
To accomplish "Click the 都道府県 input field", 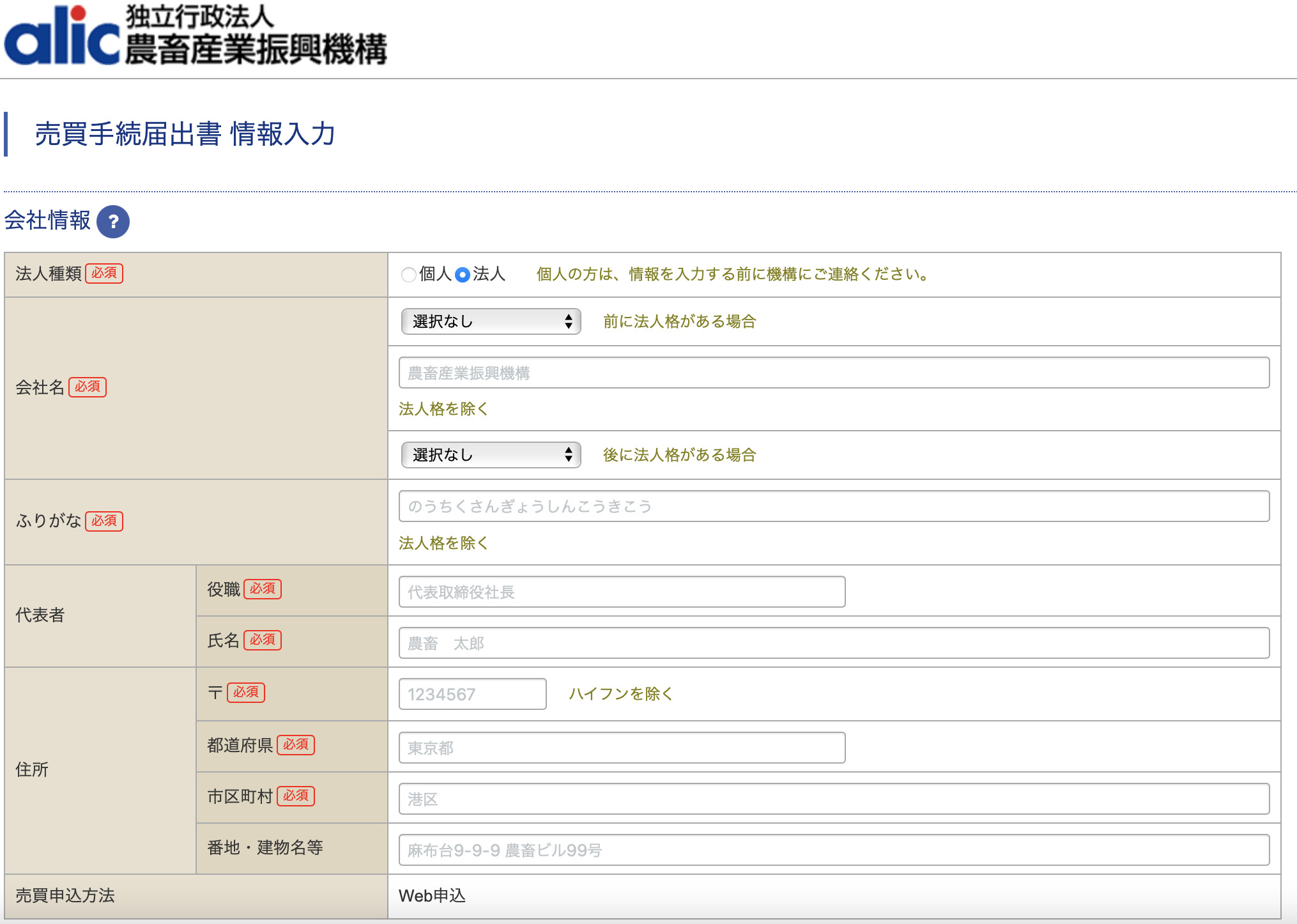I will click(x=622, y=748).
